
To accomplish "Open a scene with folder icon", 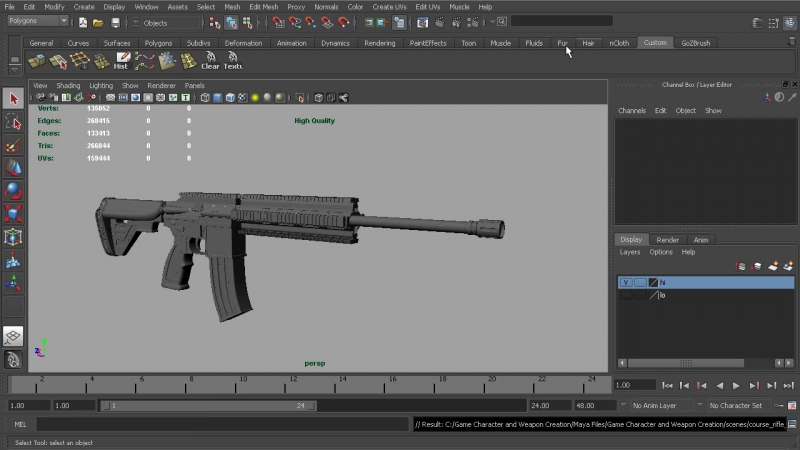I will pos(98,22).
